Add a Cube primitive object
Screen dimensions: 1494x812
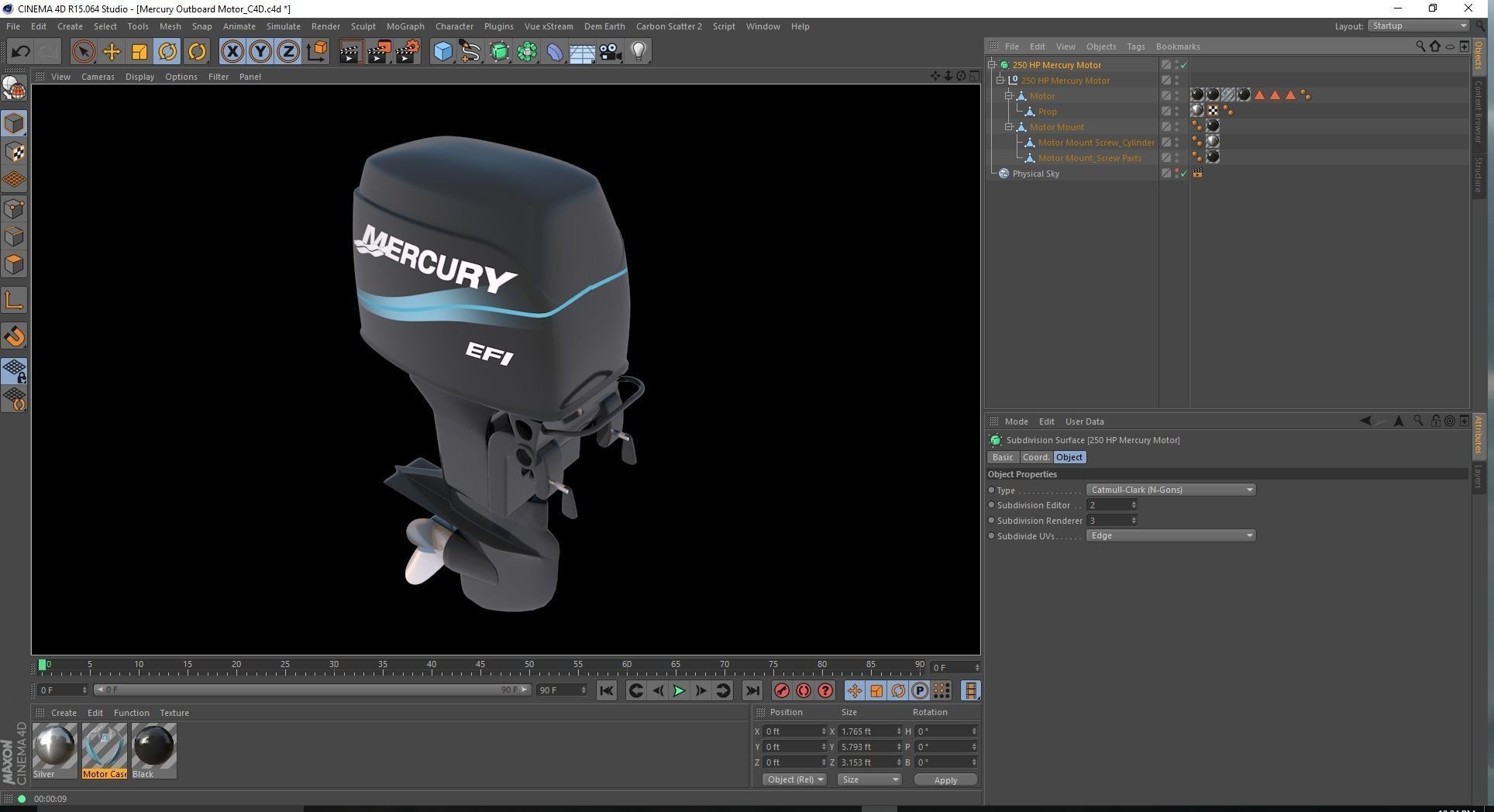point(442,52)
